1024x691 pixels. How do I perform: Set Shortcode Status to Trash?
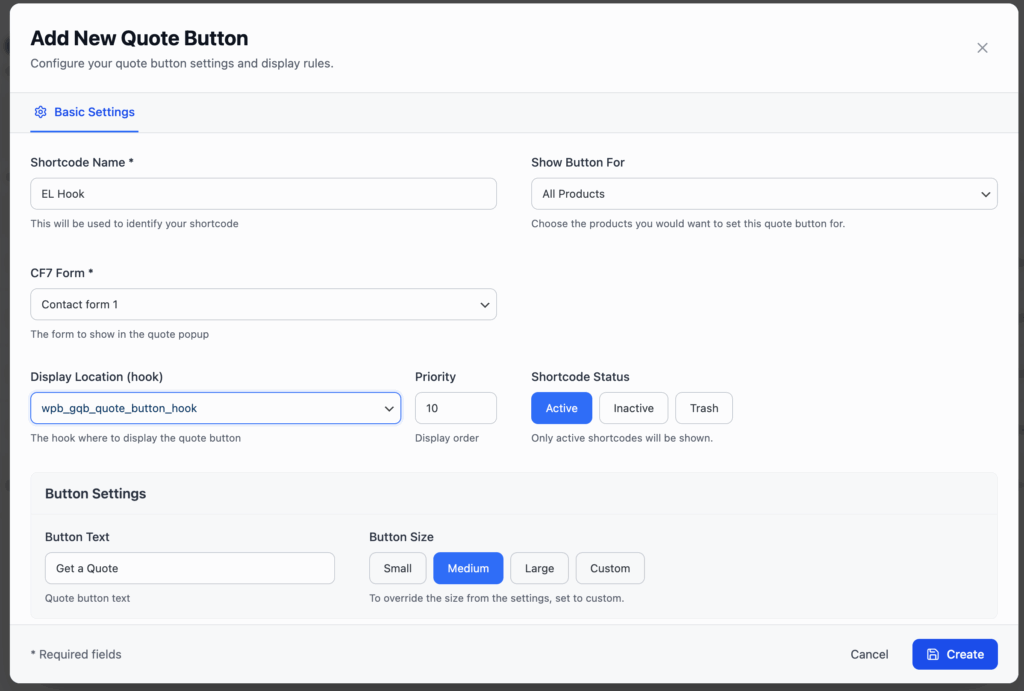703,408
